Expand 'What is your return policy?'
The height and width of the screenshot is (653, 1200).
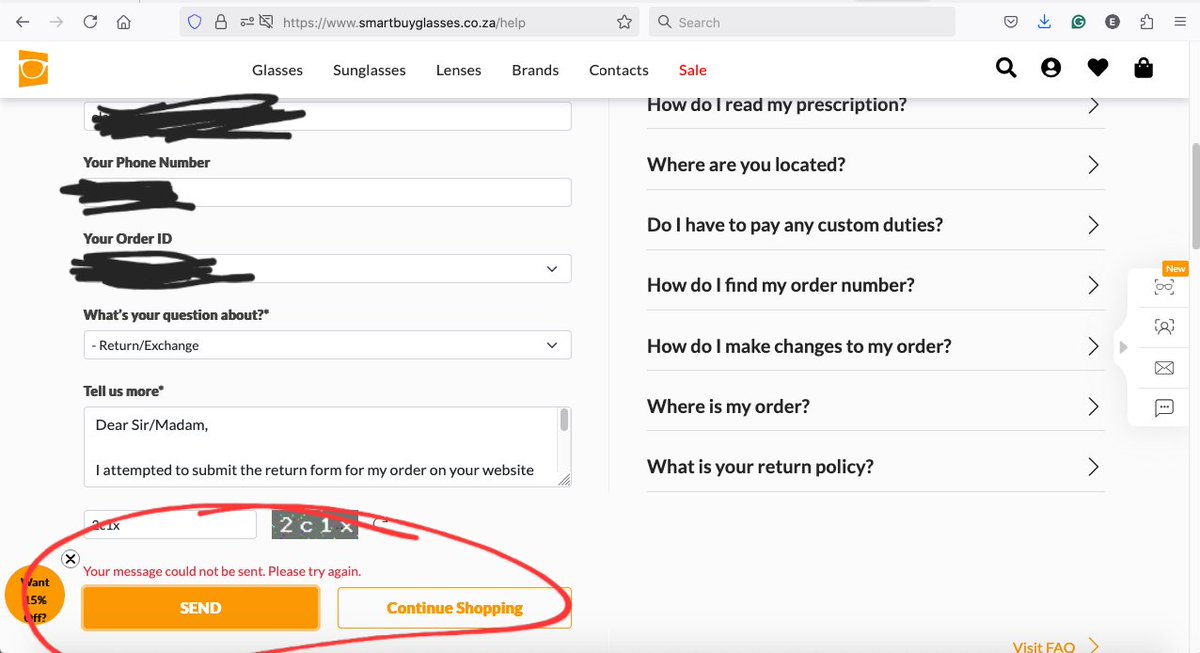[876, 467]
